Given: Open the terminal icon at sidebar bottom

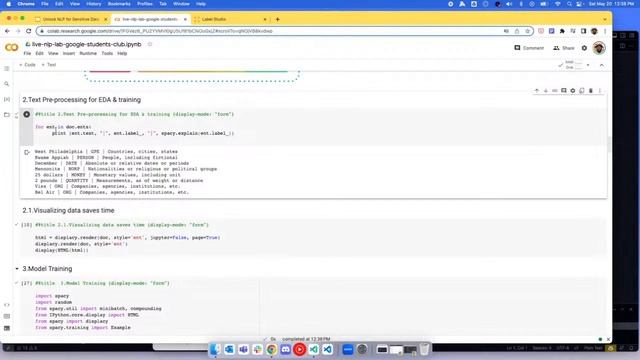Looking at the screenshot, I should coord(7,328).
